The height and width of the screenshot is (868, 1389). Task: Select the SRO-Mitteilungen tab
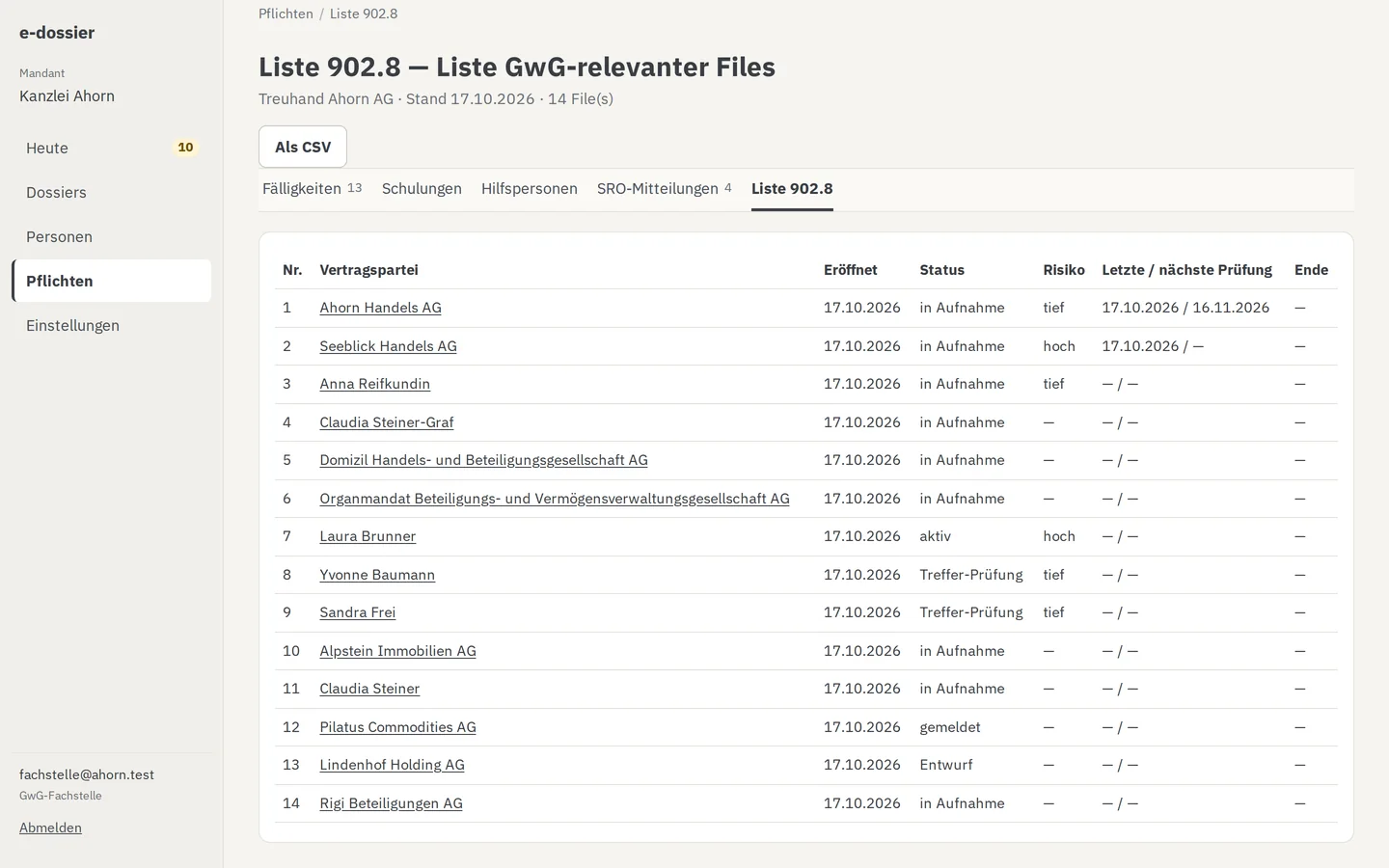[x=664, y=188]
